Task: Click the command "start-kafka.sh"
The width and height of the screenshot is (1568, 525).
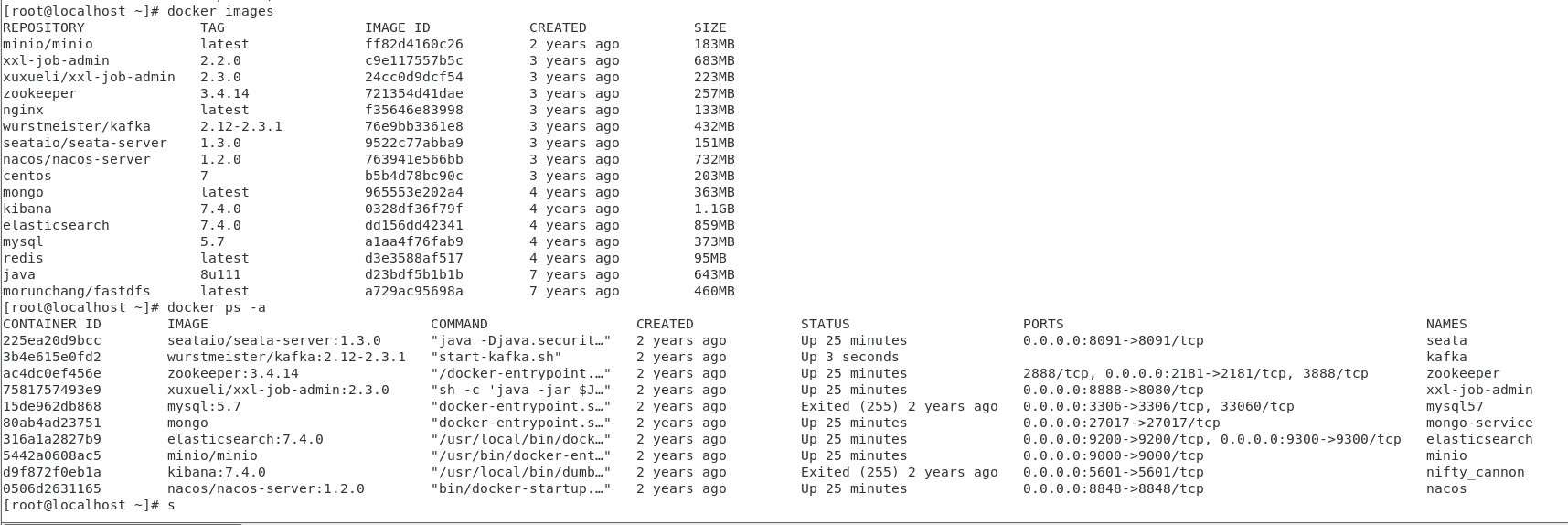Action: click(x=496, y=357)
